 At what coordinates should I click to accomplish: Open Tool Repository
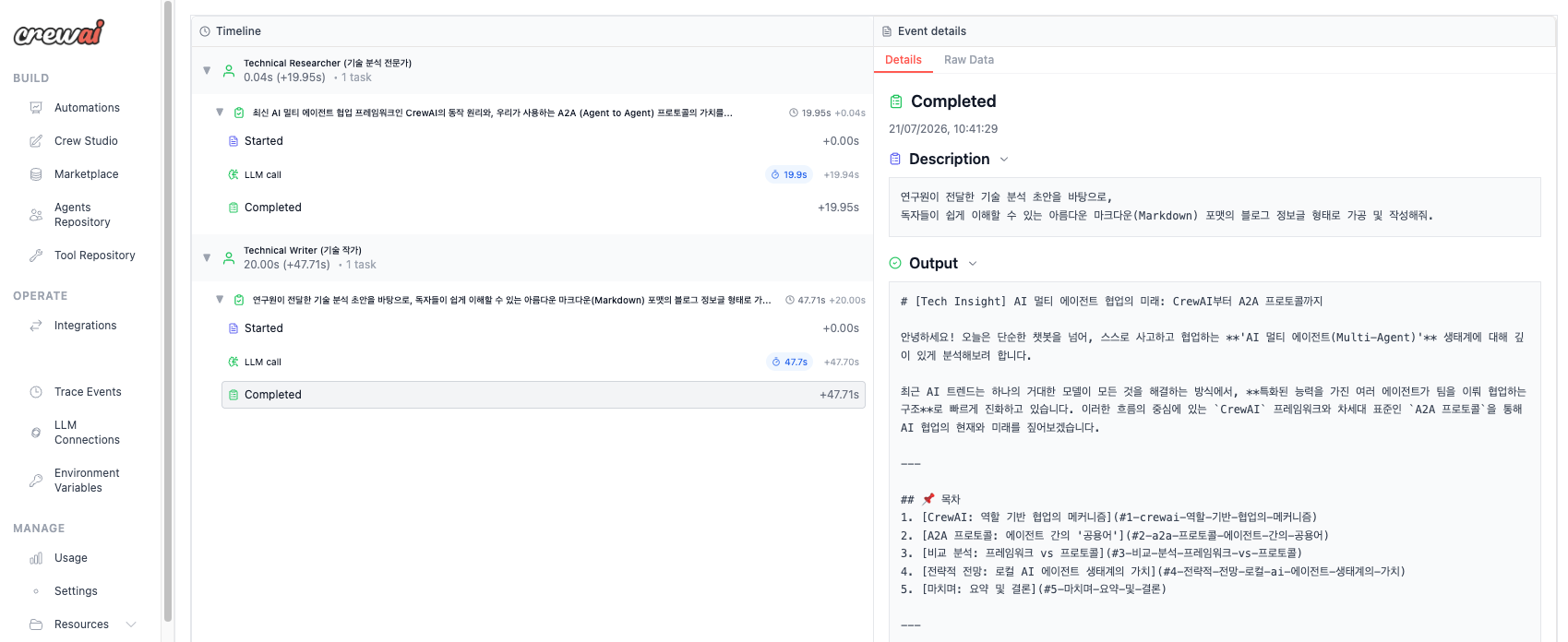[94, 256]
